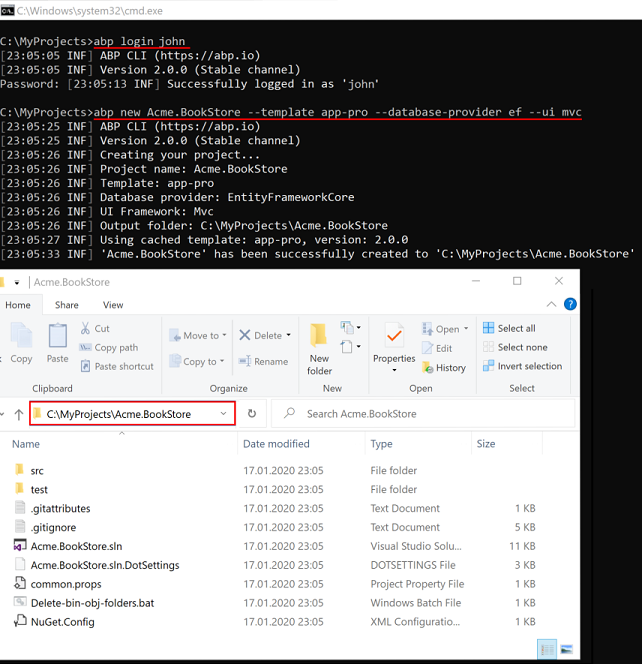Click Paste shortcut in ribbon
Screen dimensions: 642x664
click(117, 366)
